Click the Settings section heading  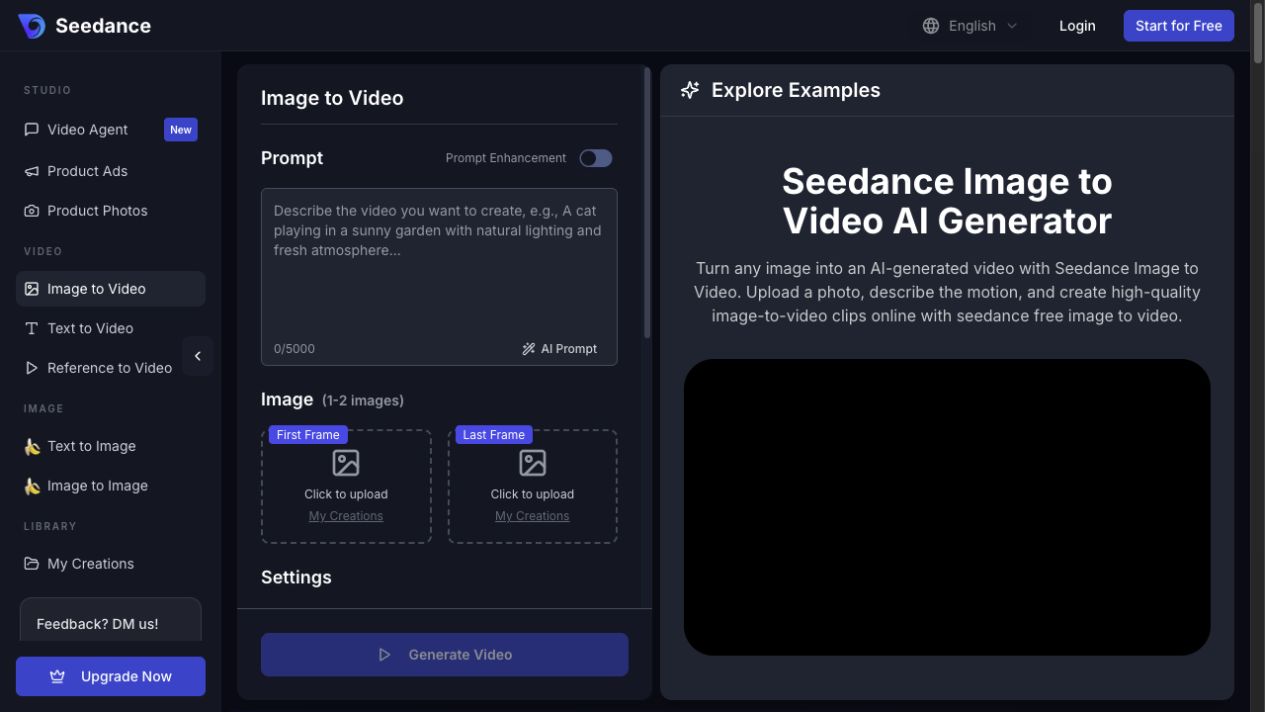click(296, 577)
